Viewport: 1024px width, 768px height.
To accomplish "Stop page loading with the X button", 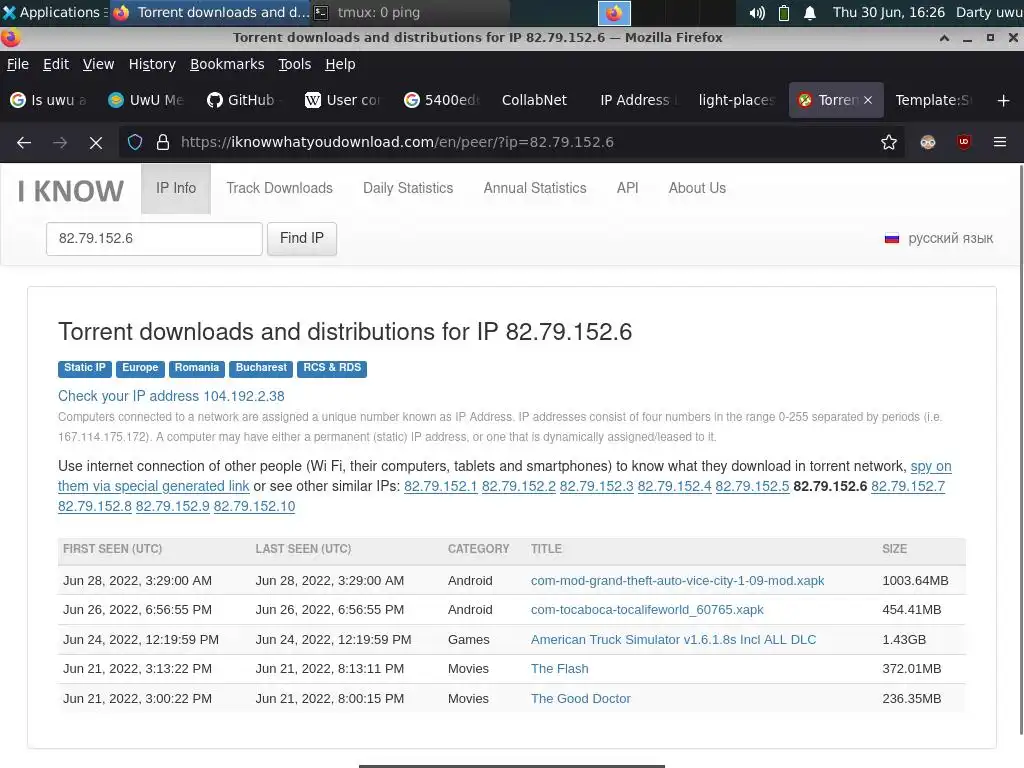I will (95, 142).
